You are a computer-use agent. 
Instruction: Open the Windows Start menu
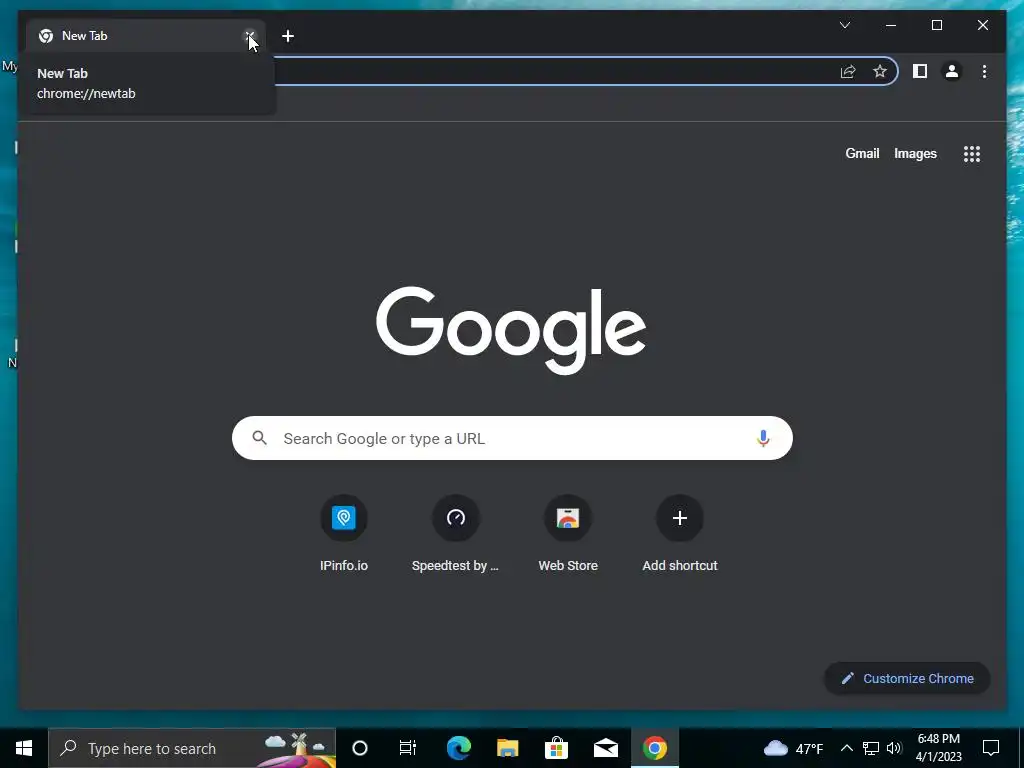[24, 748]
